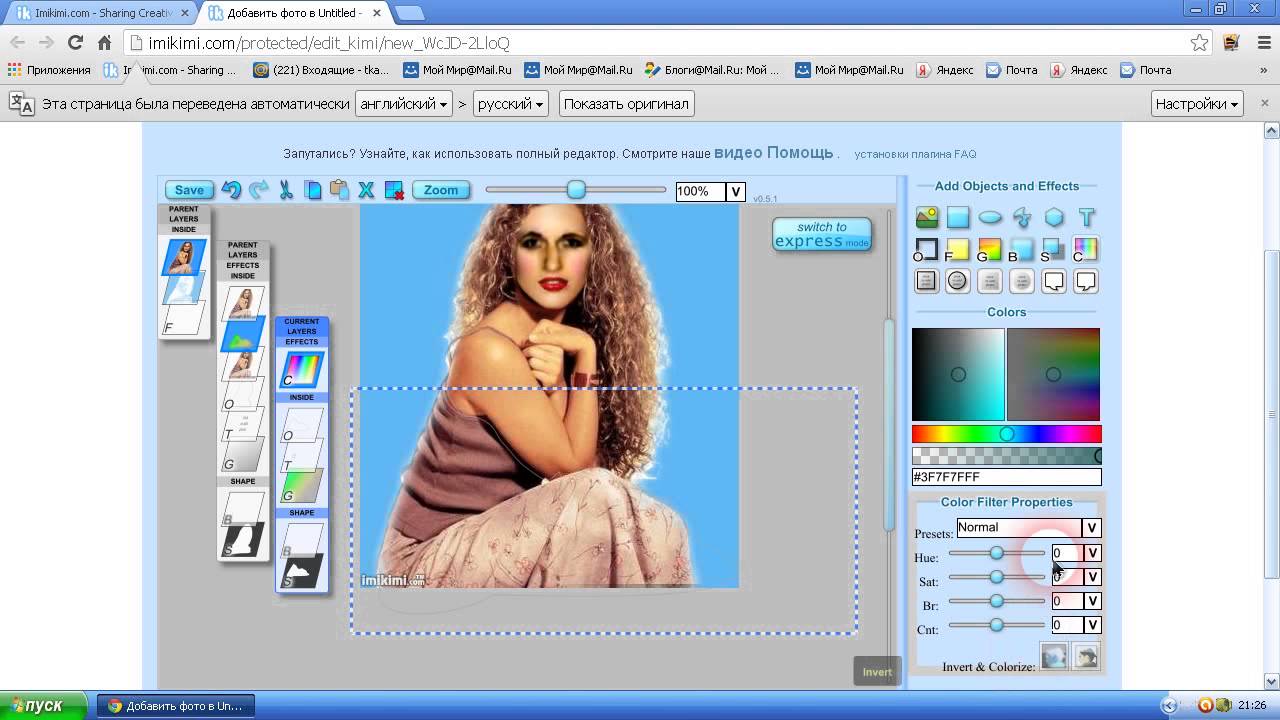Click the rainbow hue color bar
The width and height of the screenshot is (1280, 720).
[1006, 434]
